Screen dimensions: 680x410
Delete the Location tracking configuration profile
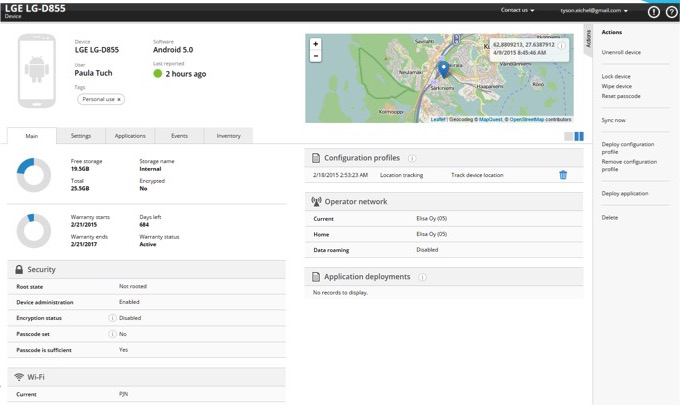[563, 175]
